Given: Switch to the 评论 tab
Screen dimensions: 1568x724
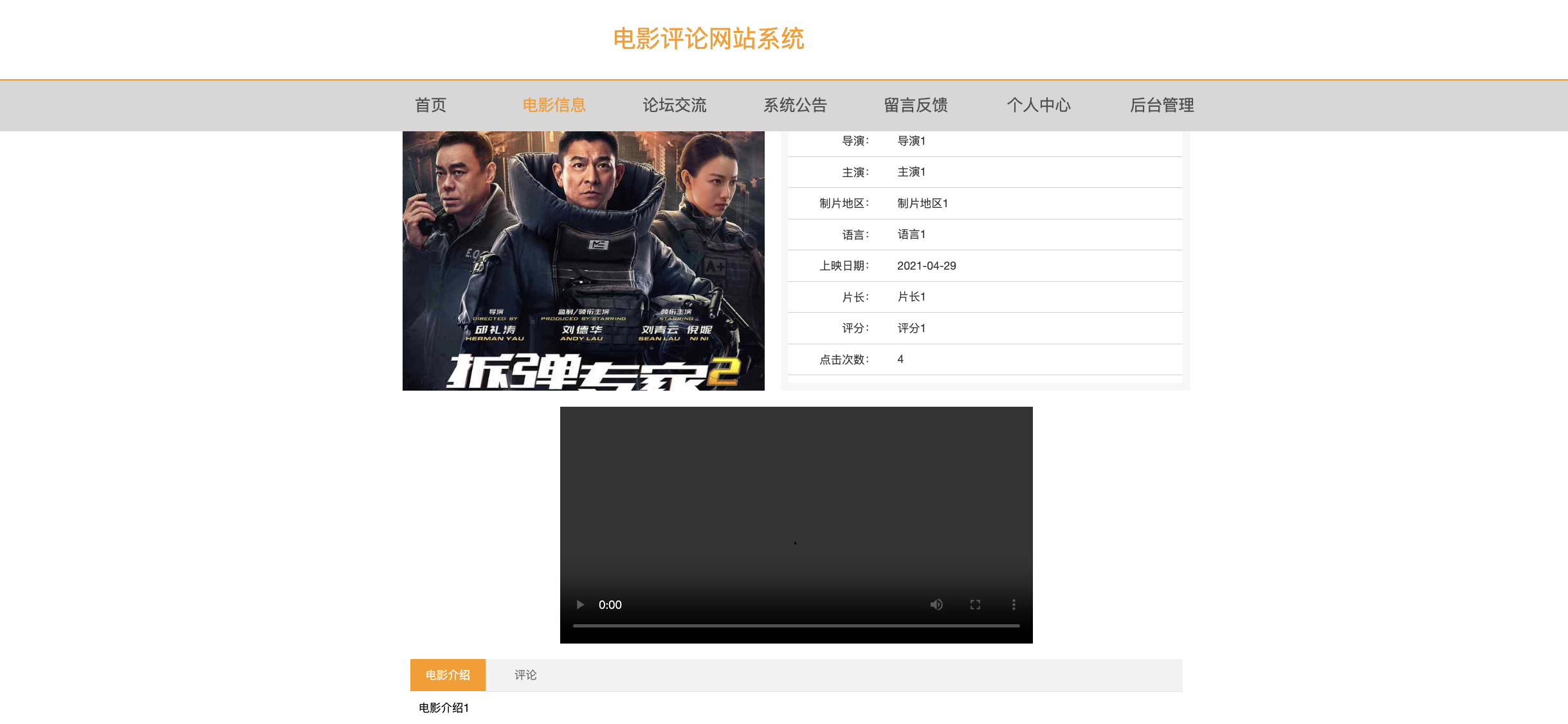Looking at the screenshot, I should pyautogui.click(x=525, y=674).
